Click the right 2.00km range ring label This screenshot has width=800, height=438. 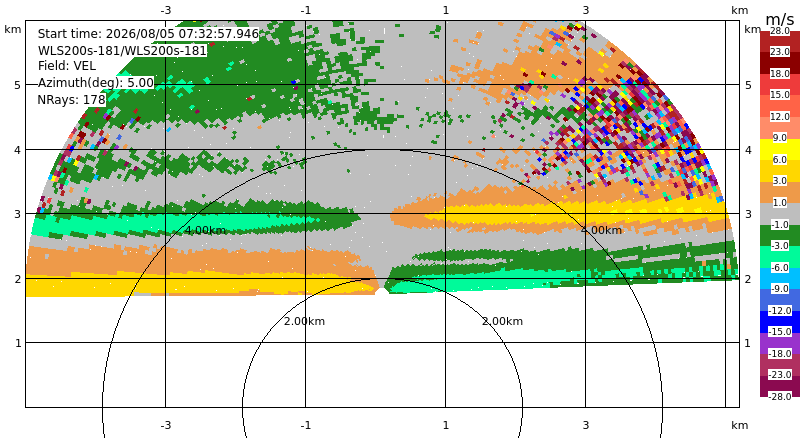503,321
